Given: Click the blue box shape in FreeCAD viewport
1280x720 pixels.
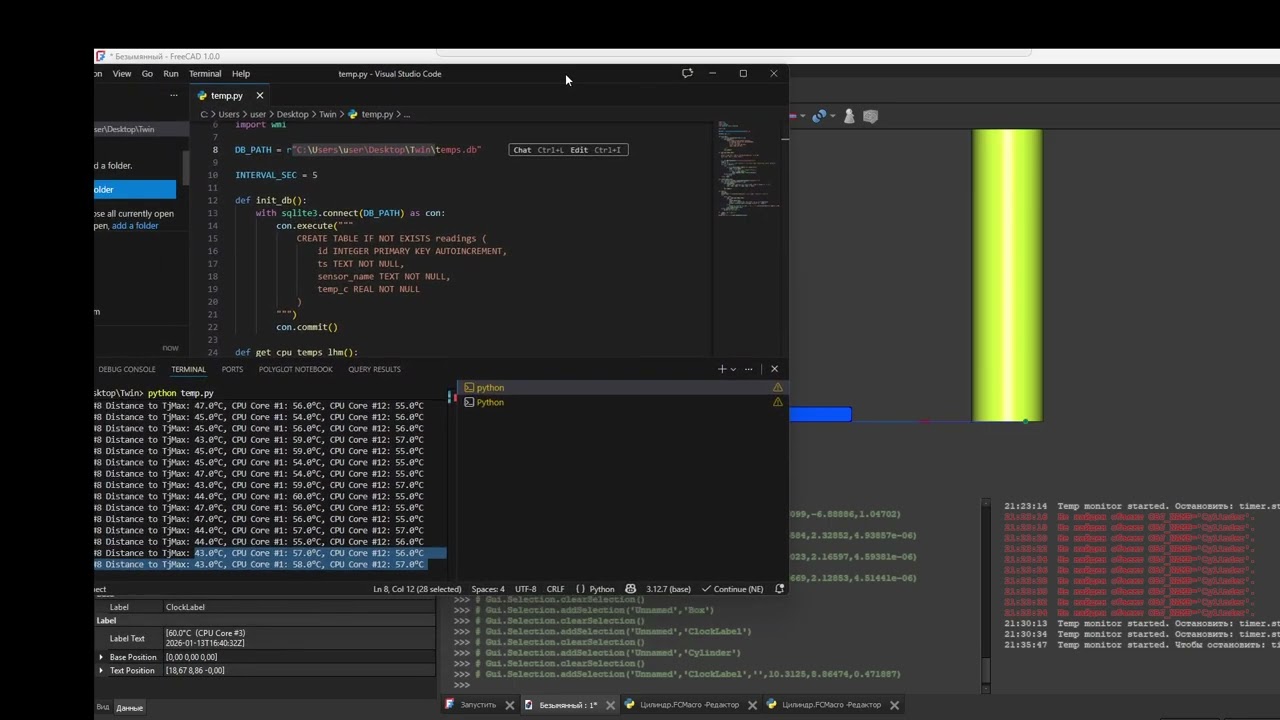Looking at the screenshot, I should (820, 414).
